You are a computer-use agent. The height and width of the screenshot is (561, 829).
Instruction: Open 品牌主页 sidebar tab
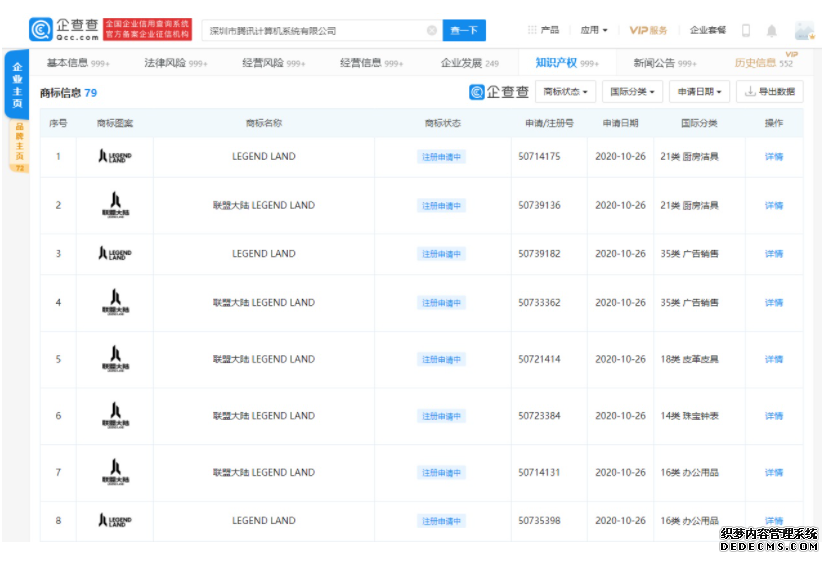19,146
